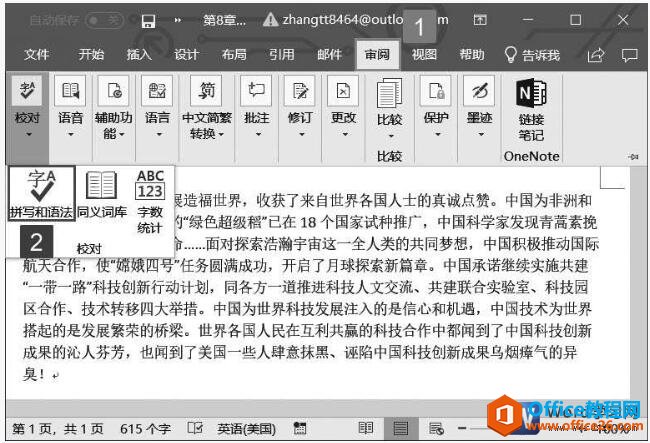
Task: Expand the 修订 dropdown arrow
Action: tap(301, 134)
